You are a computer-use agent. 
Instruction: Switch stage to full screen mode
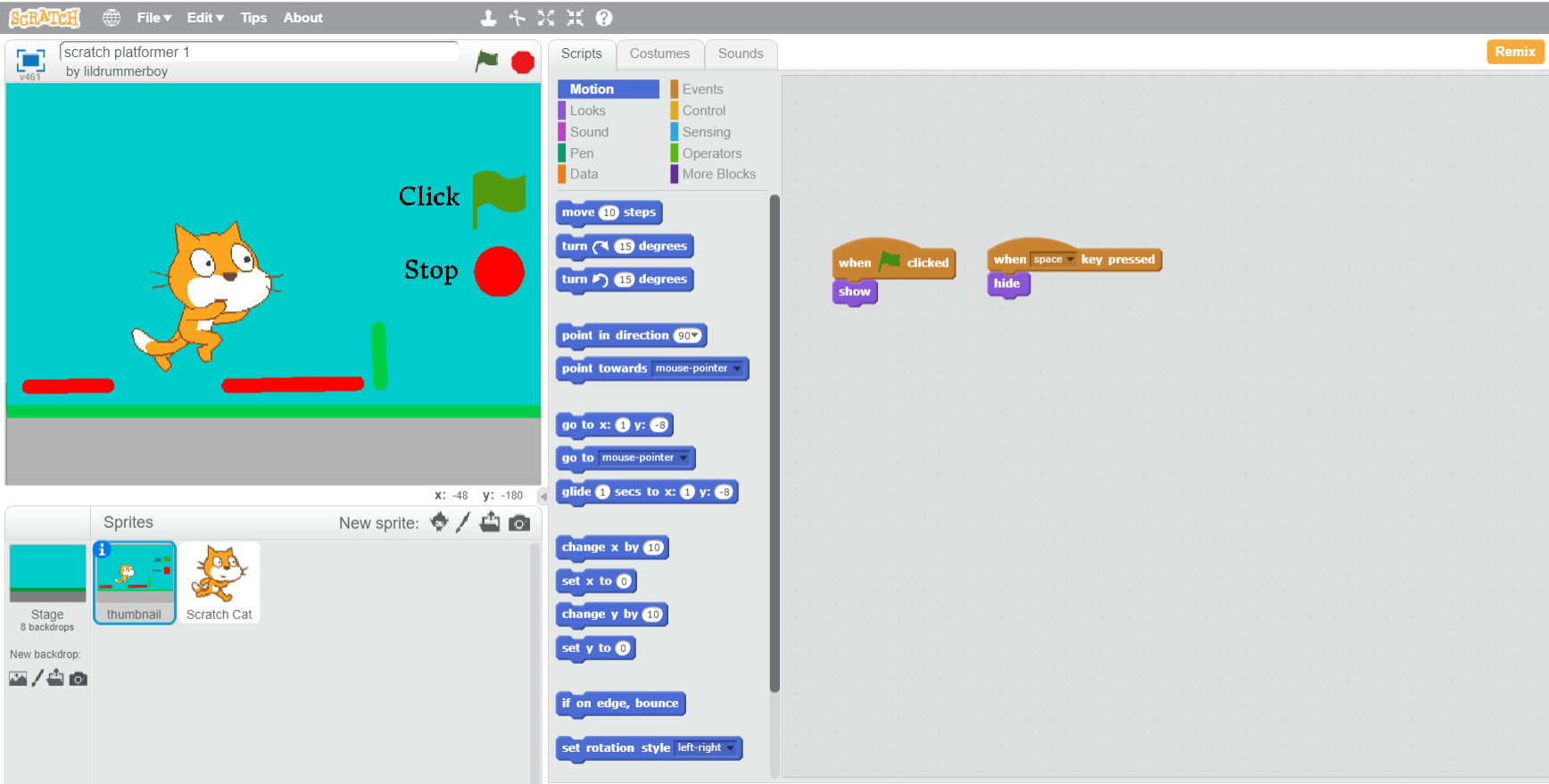30,60
